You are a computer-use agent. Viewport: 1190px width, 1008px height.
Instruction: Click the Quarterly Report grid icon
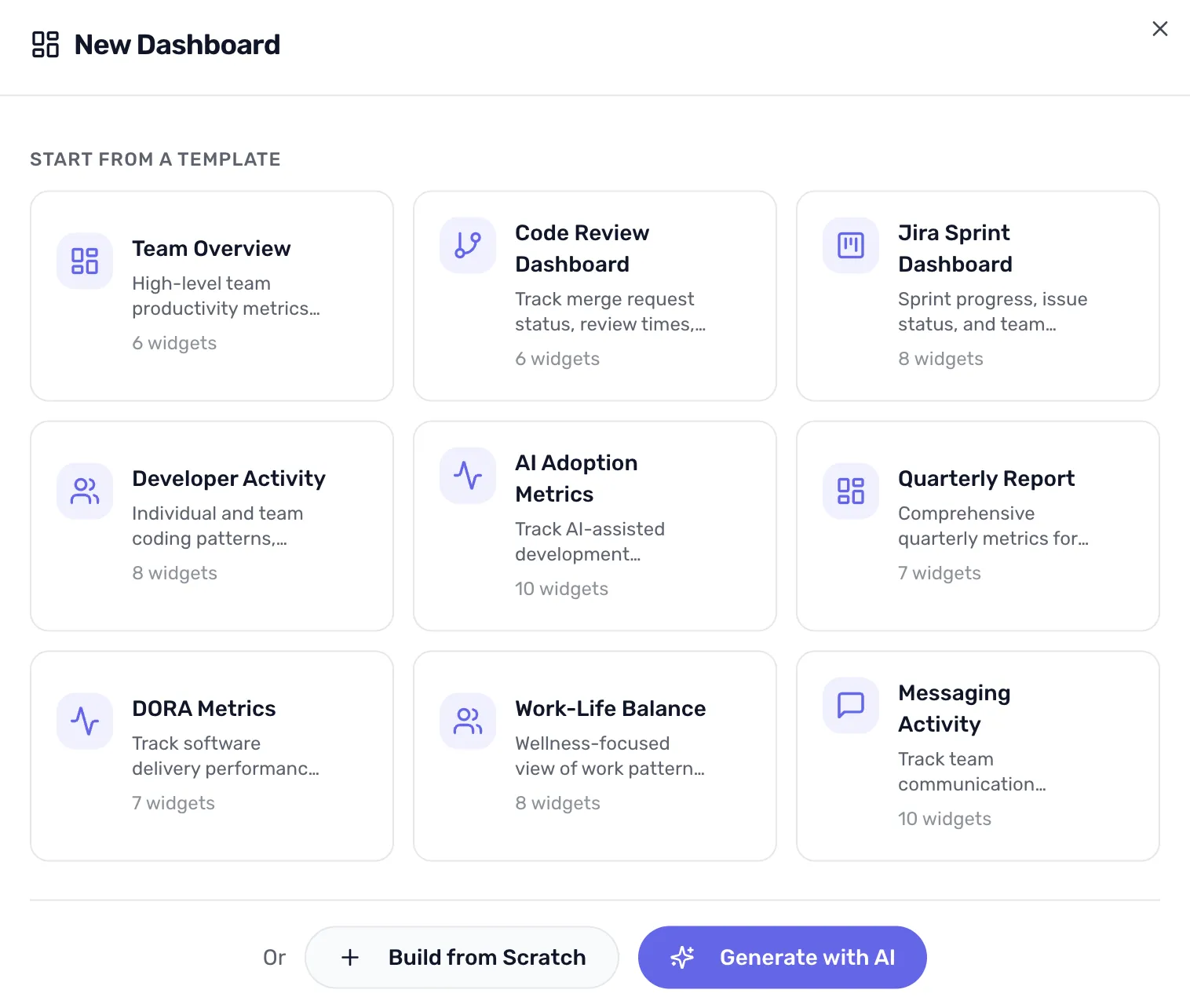pos(850,491)
